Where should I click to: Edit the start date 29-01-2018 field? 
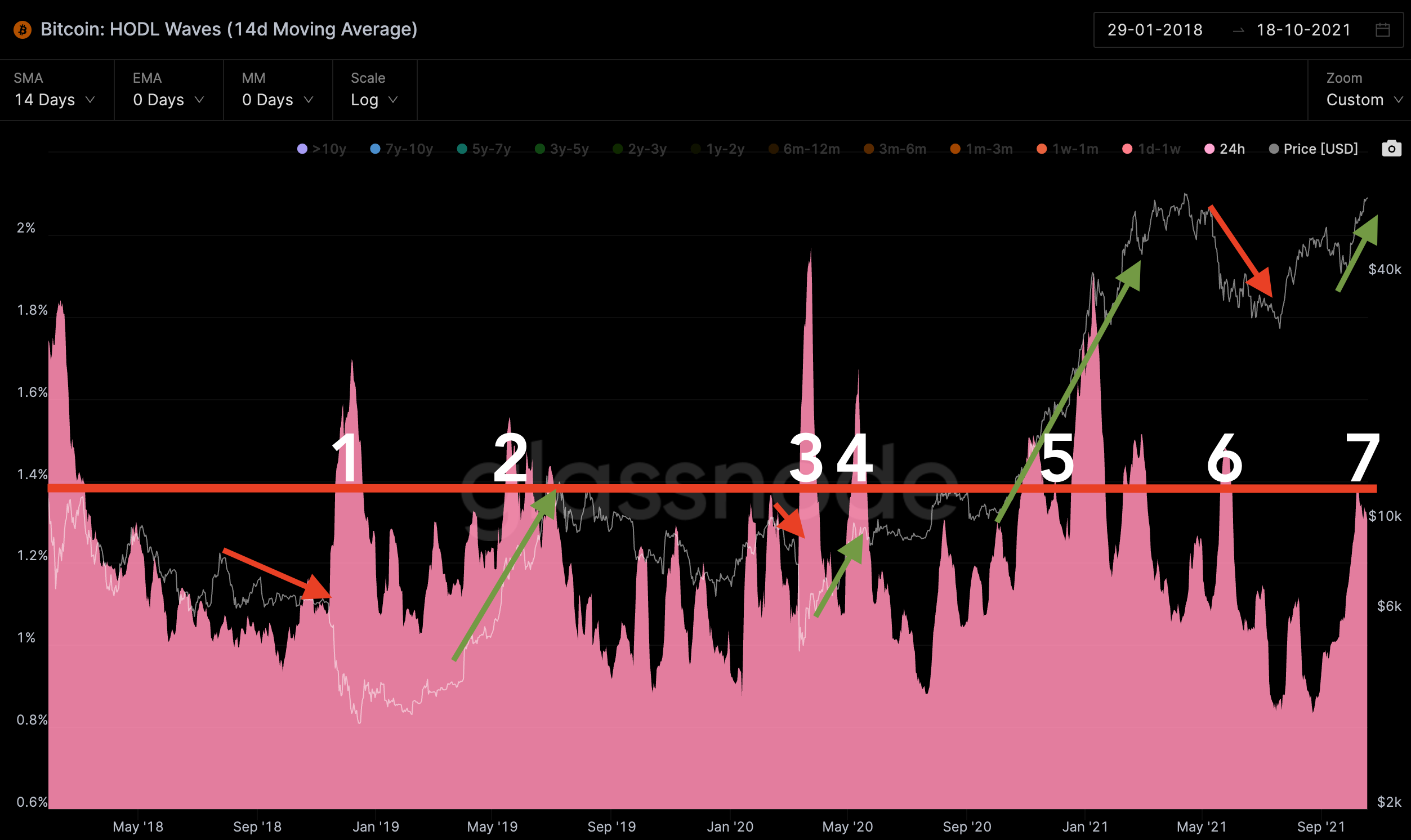click(1155, 30)
